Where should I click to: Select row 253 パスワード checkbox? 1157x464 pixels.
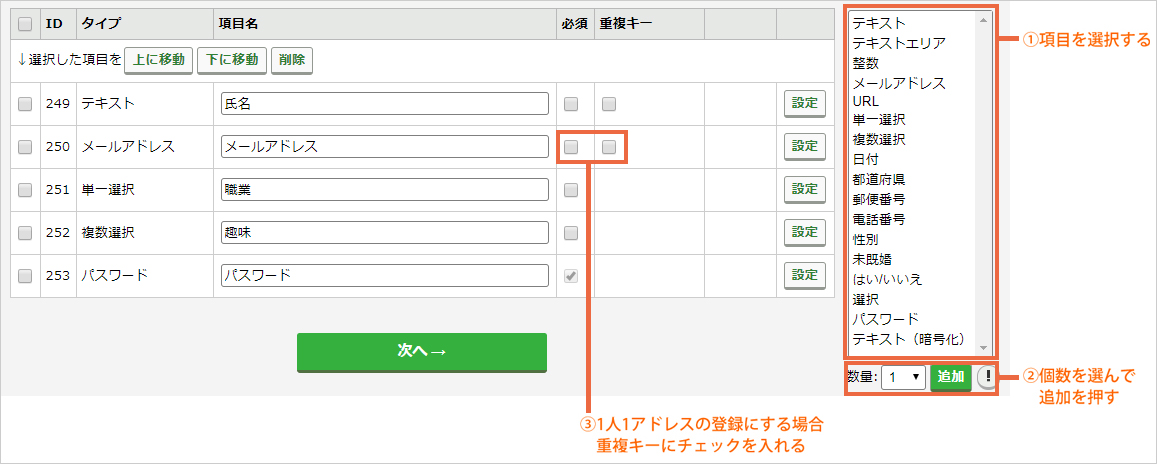(x=25, y=276)
